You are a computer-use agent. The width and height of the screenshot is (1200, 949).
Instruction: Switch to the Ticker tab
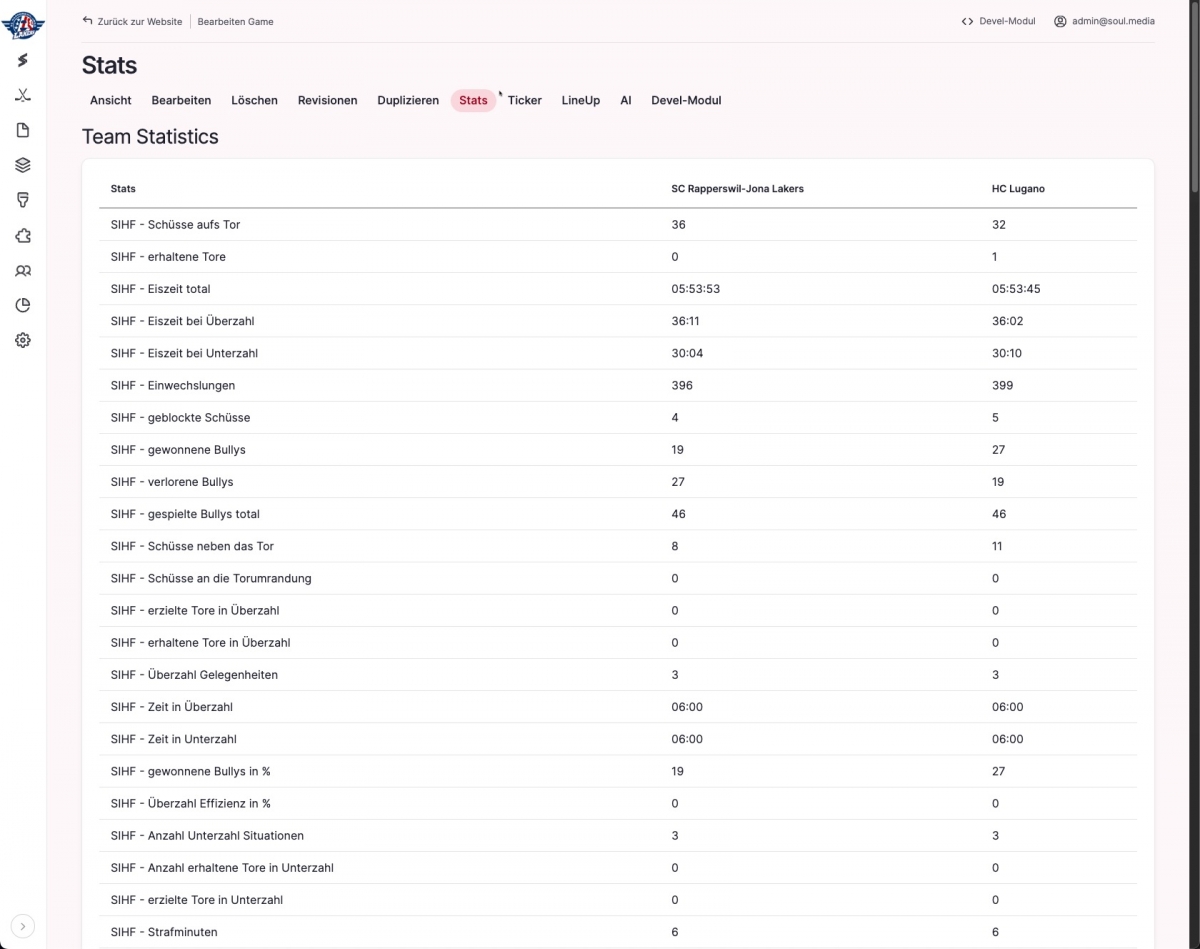pos(525,100)
